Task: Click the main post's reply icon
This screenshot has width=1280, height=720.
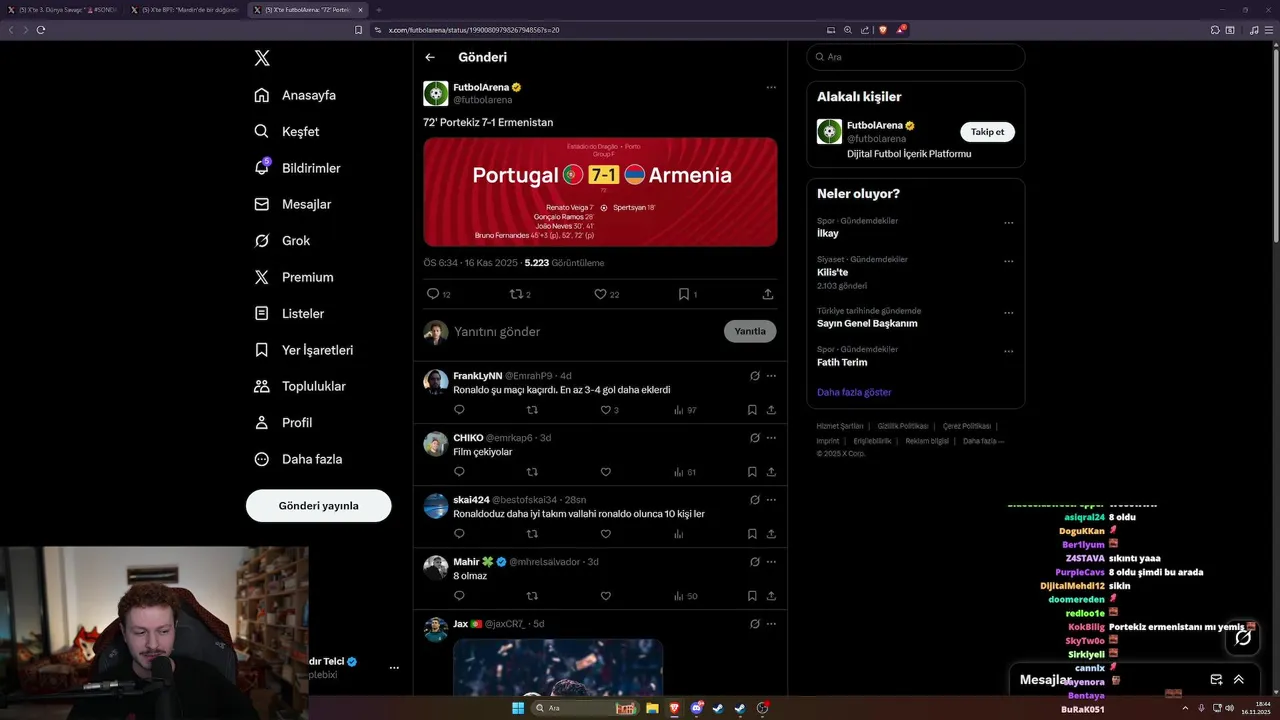Action: click(433, 294)
